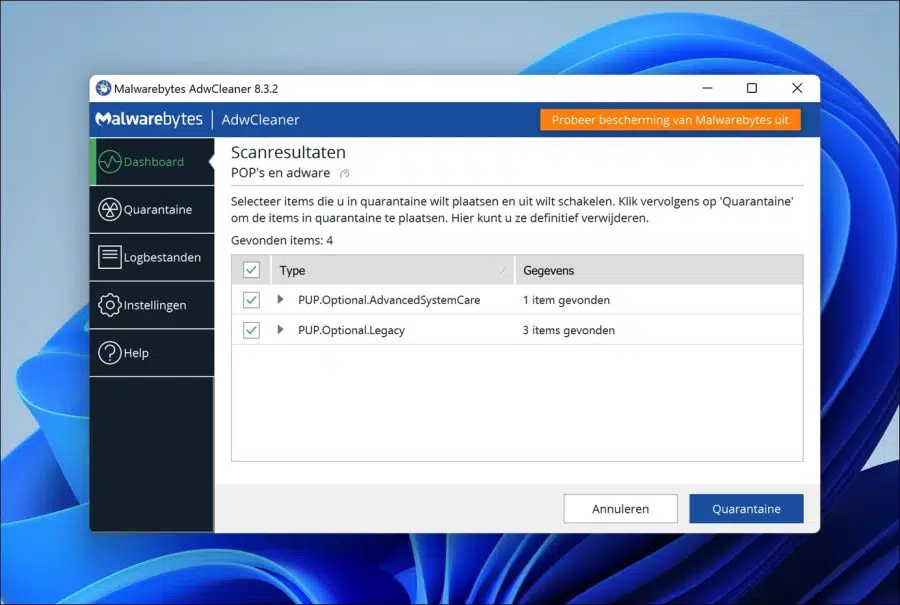
Task: Click the Help question mark icon
Action: point(110,352)
